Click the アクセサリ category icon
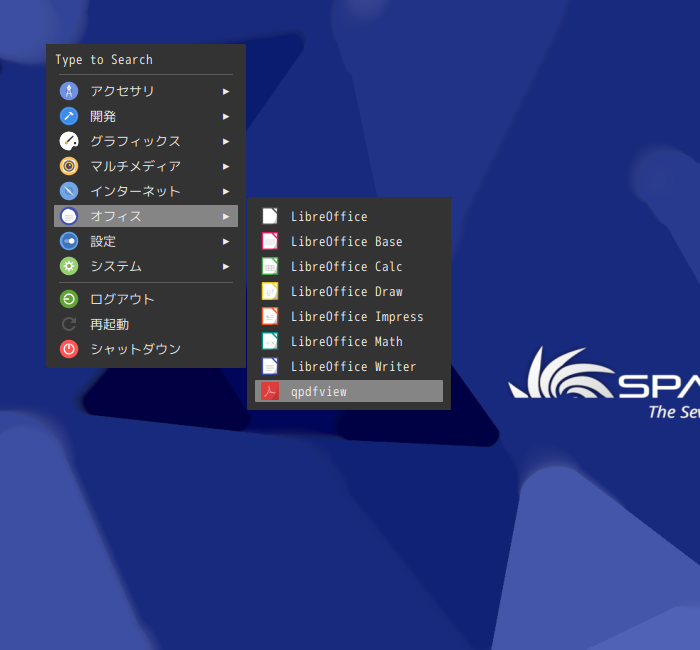The image size is (700, 650). [69, 91]
